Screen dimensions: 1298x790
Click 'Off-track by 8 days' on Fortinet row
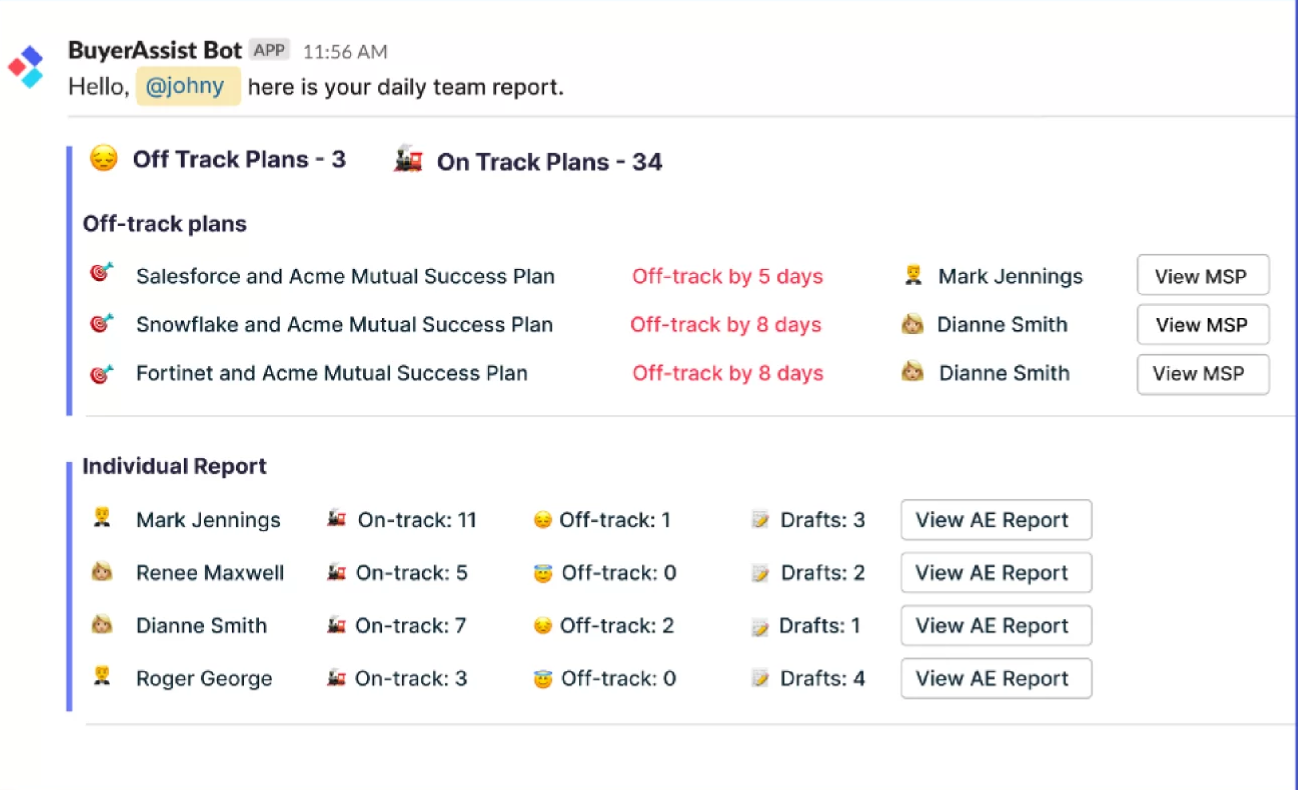point(728,373)
